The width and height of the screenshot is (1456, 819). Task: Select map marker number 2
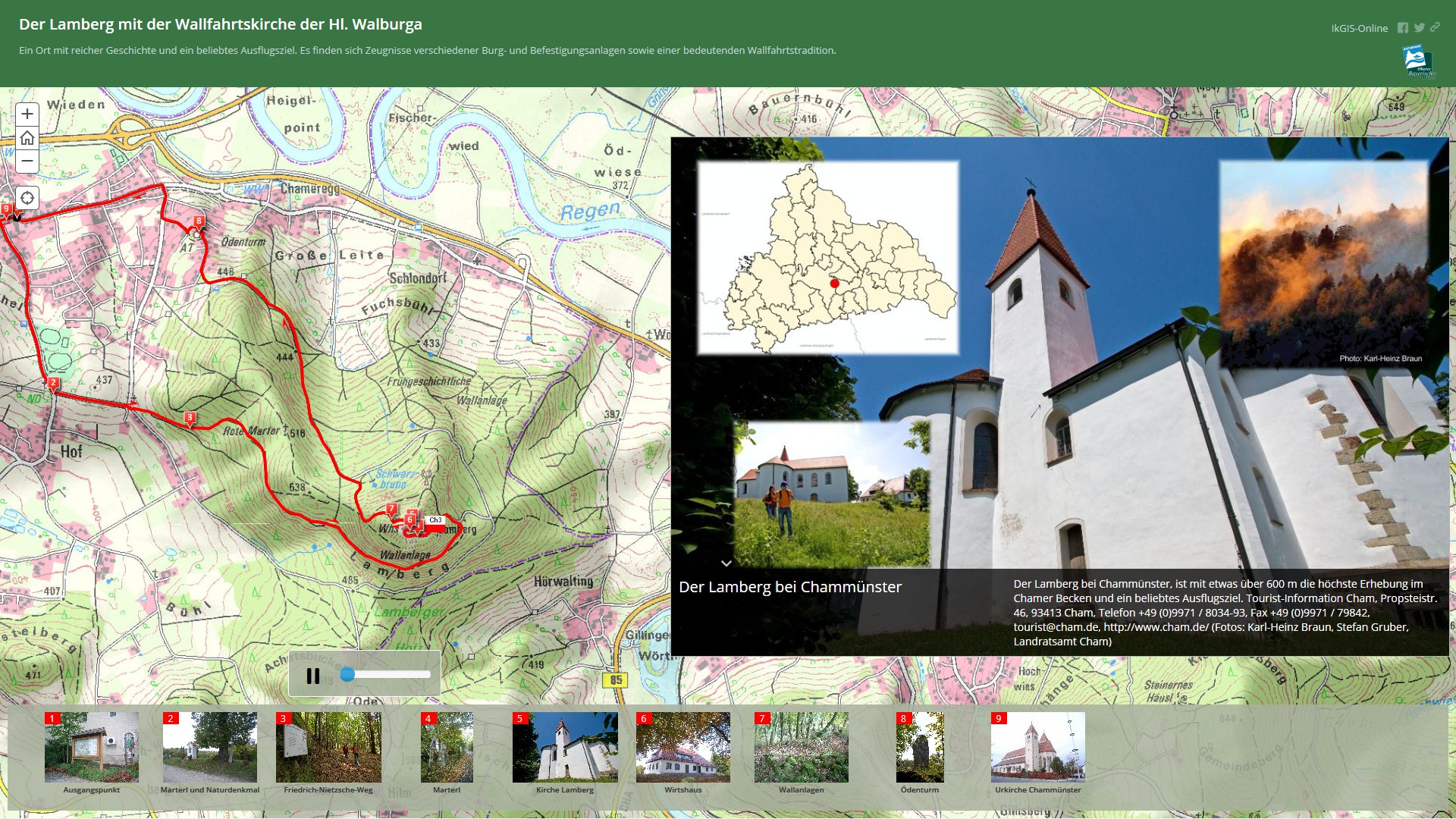[x=53, y=384]
